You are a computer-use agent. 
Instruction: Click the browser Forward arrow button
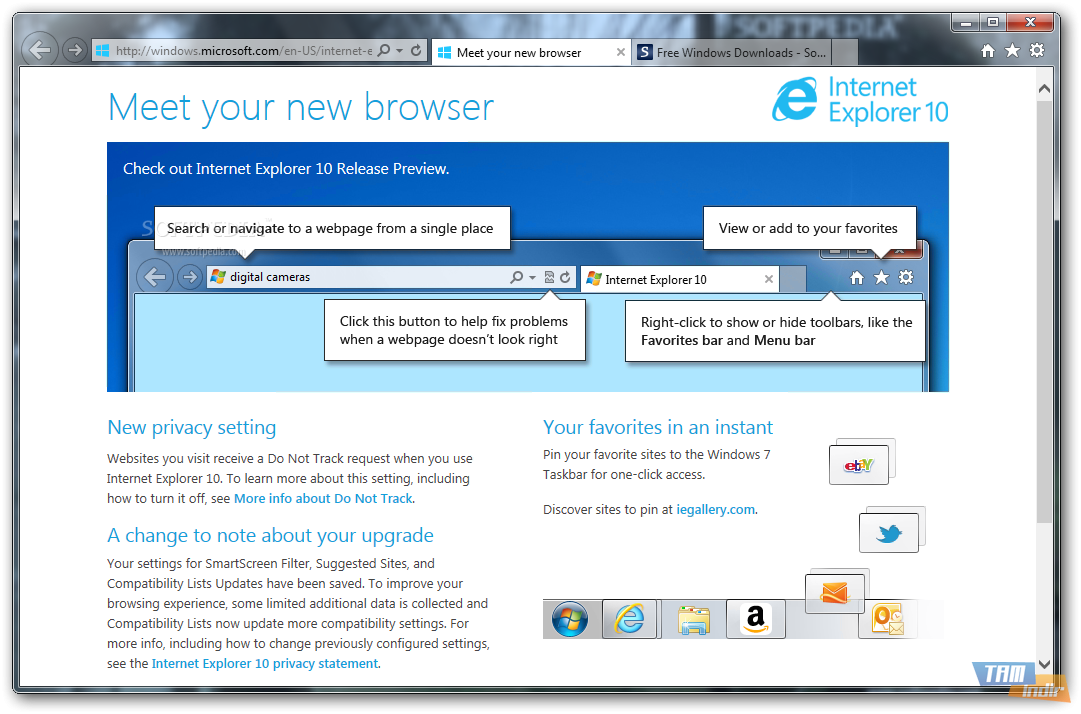pos(74,50)
